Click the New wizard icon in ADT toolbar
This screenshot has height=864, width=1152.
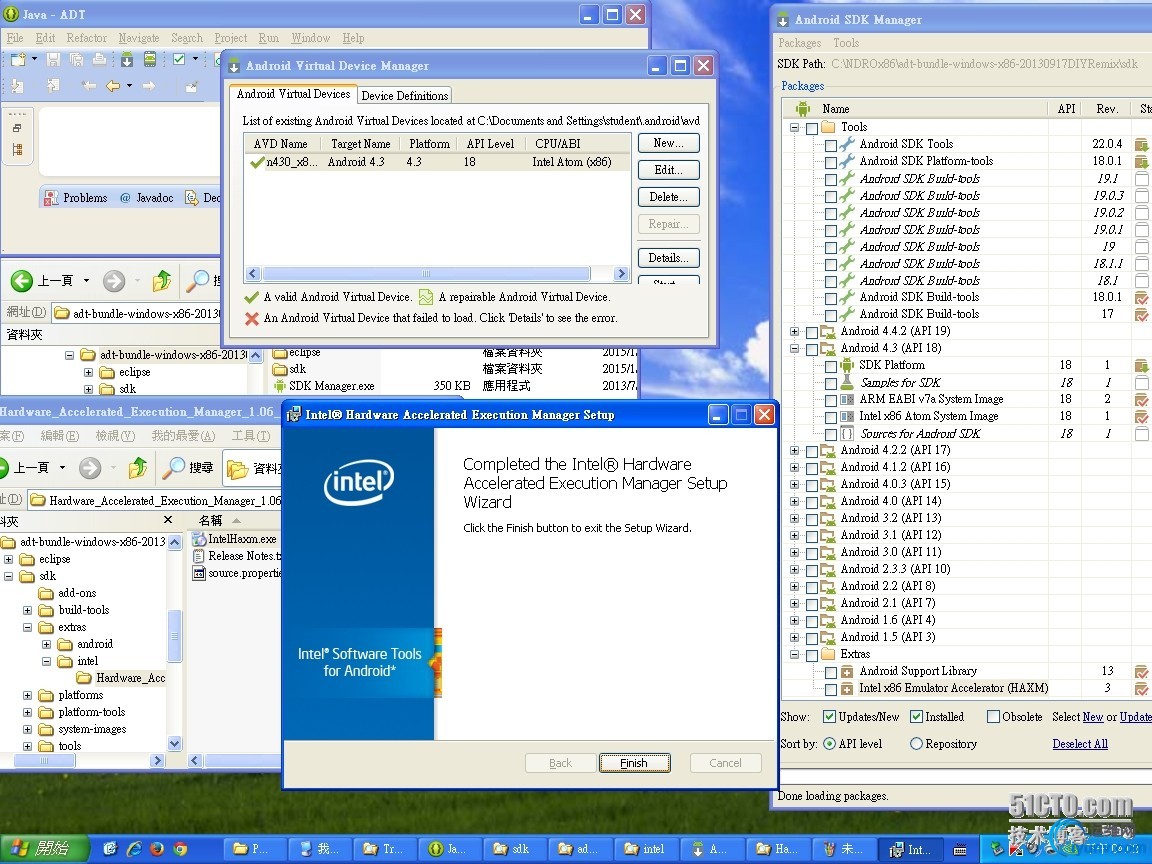pyautogui.click(x=18, y=60)
